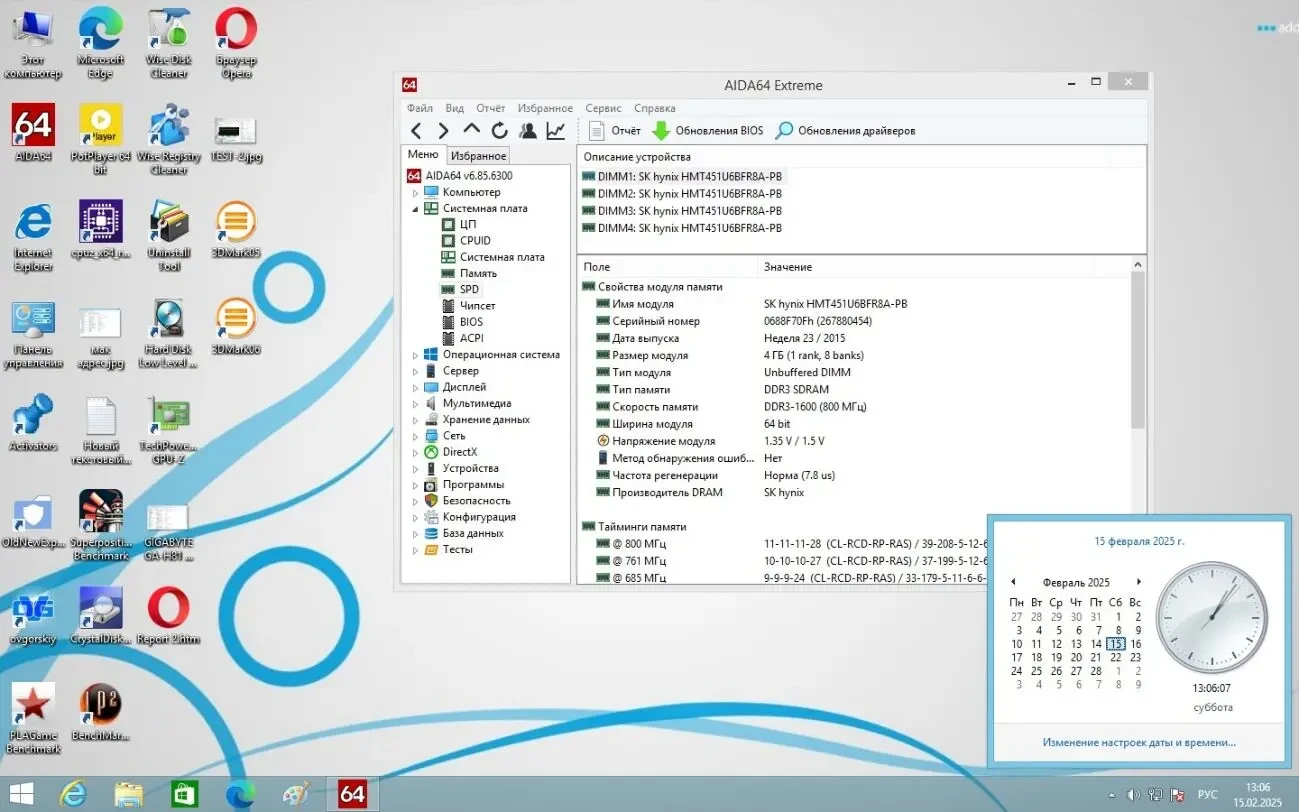Click the refresh icon in the toolbar
1299x812 pixels.
[499, 130]
